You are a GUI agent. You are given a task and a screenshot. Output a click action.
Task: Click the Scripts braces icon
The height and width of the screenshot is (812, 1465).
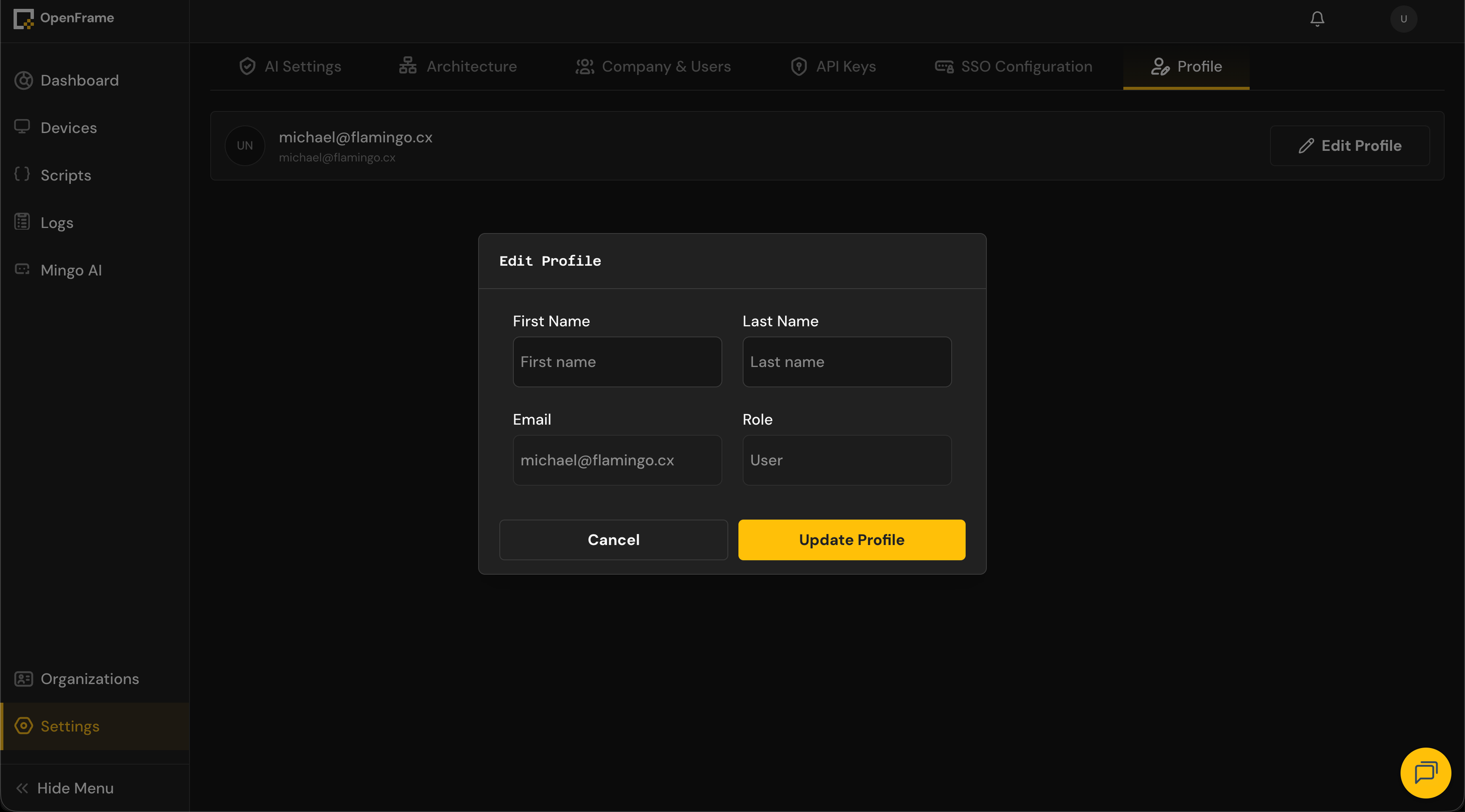[22, 174]
